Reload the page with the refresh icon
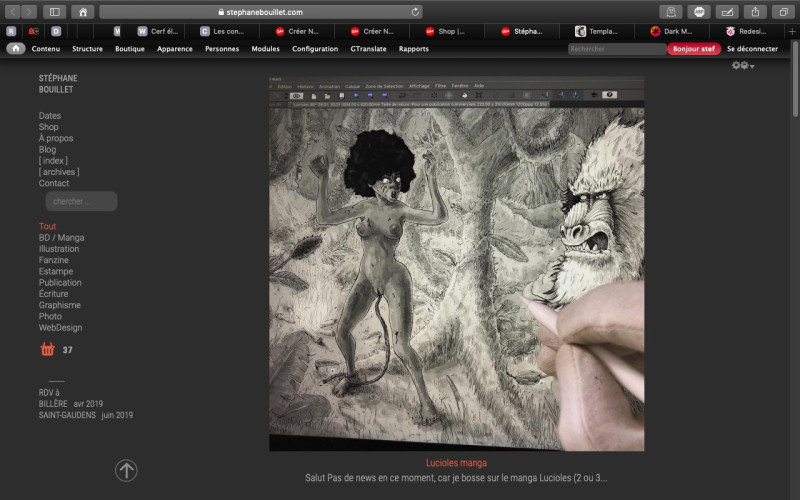The image size is (800, 500). 415,12
